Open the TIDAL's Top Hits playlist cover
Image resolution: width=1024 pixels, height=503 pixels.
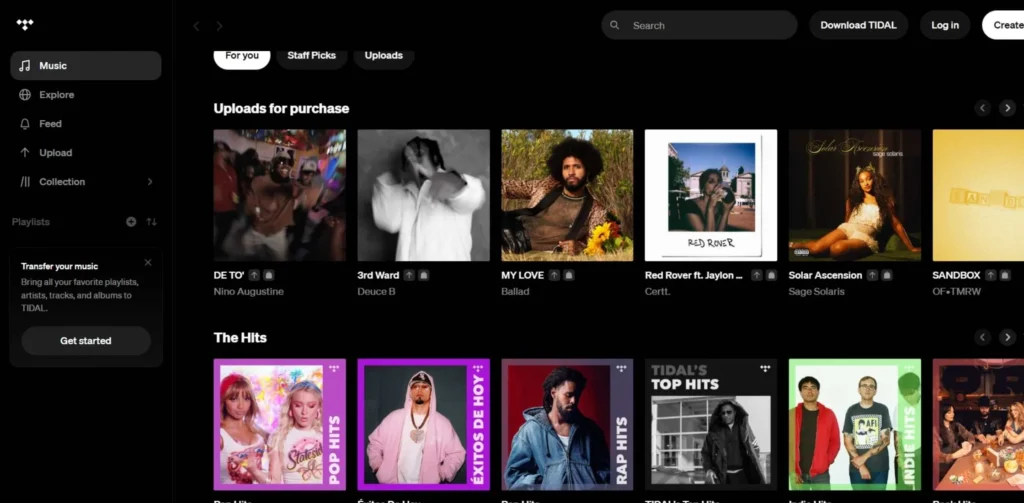[x=711, y=425]
